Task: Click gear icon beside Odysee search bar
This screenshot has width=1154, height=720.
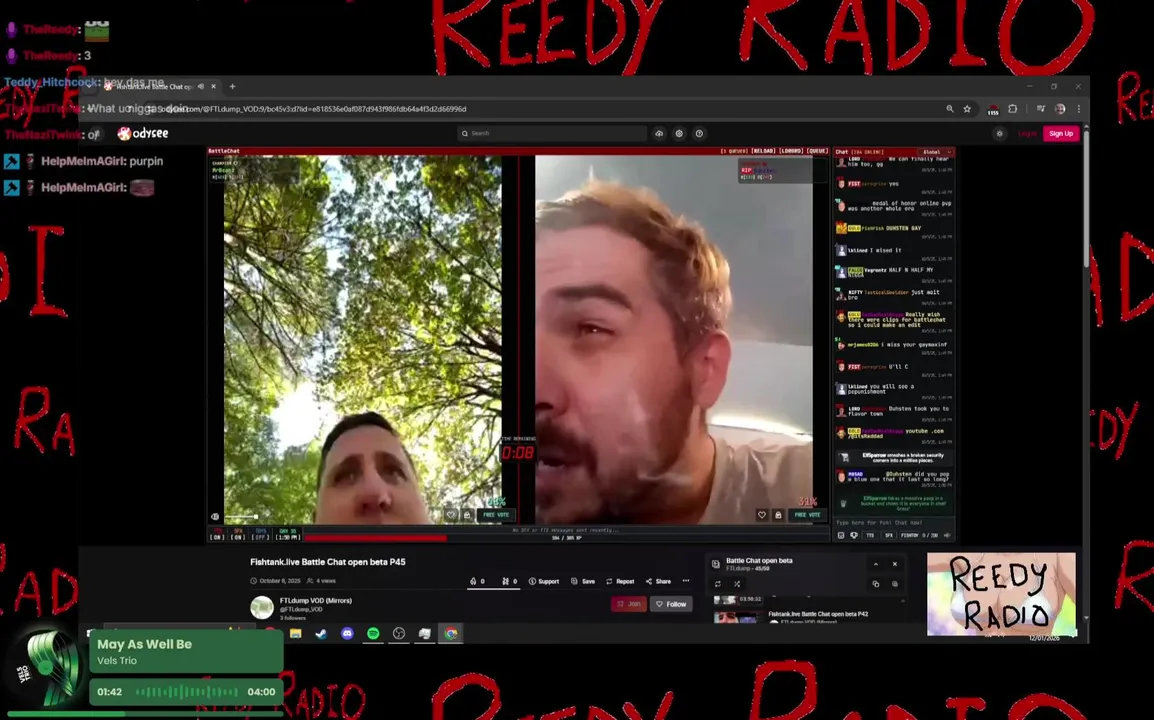Action: click(x=679, y=133)
